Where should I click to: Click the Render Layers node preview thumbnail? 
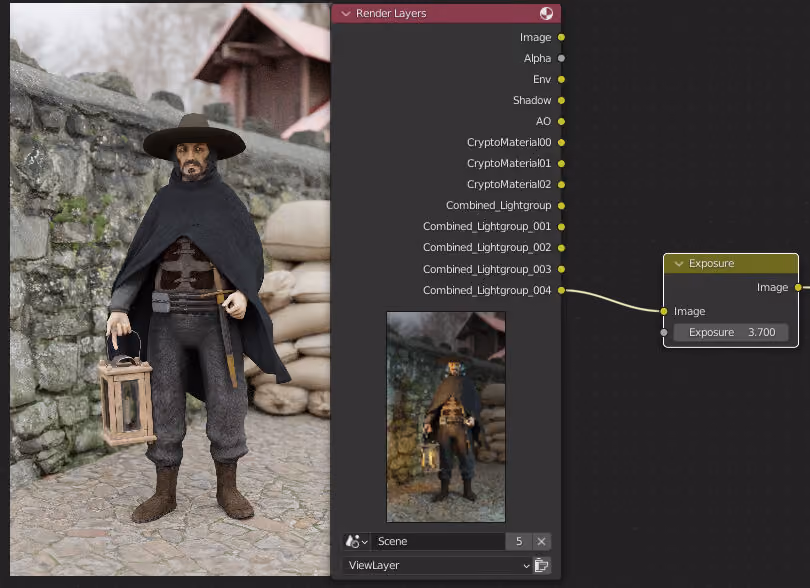446,416
